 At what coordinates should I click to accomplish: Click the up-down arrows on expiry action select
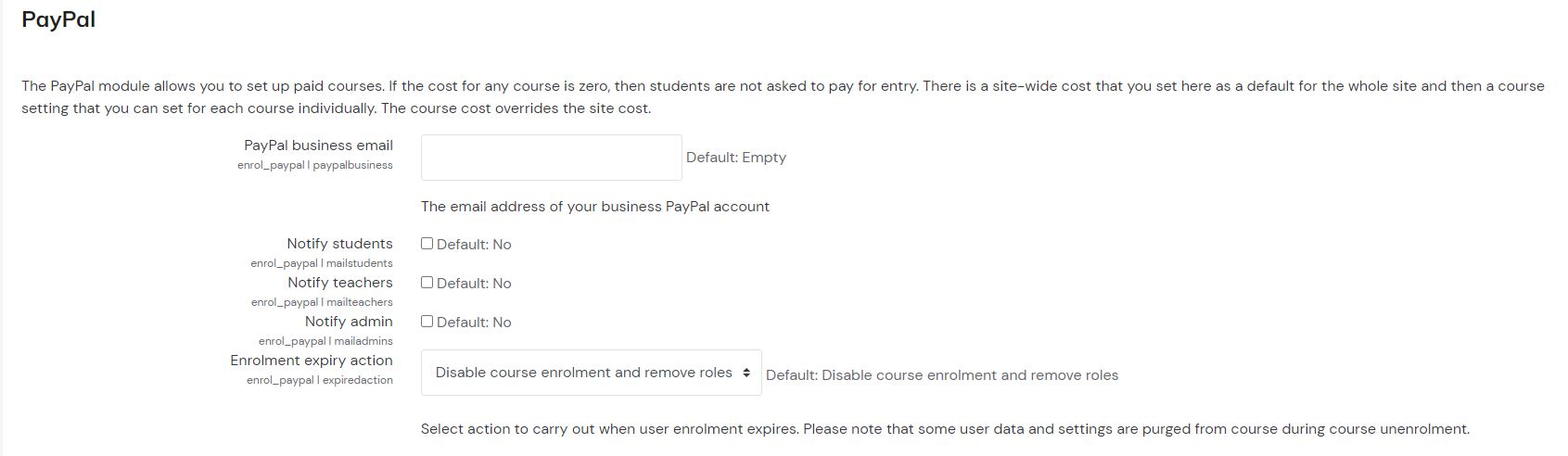click(746, 373)
